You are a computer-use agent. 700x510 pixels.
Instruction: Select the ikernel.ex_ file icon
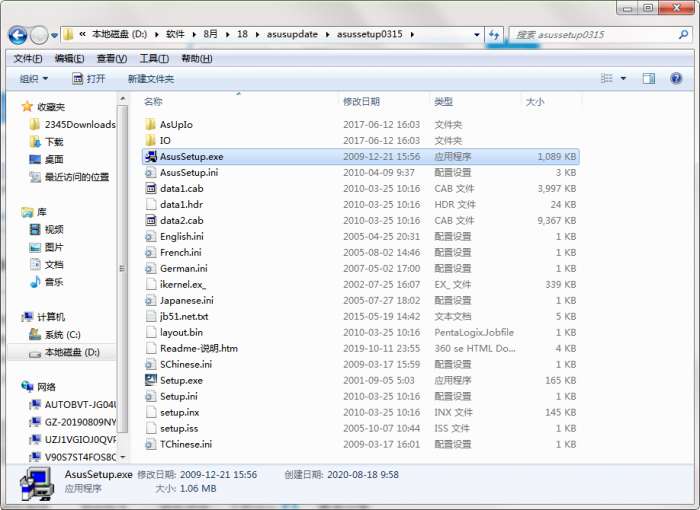[x=151, y=284]
